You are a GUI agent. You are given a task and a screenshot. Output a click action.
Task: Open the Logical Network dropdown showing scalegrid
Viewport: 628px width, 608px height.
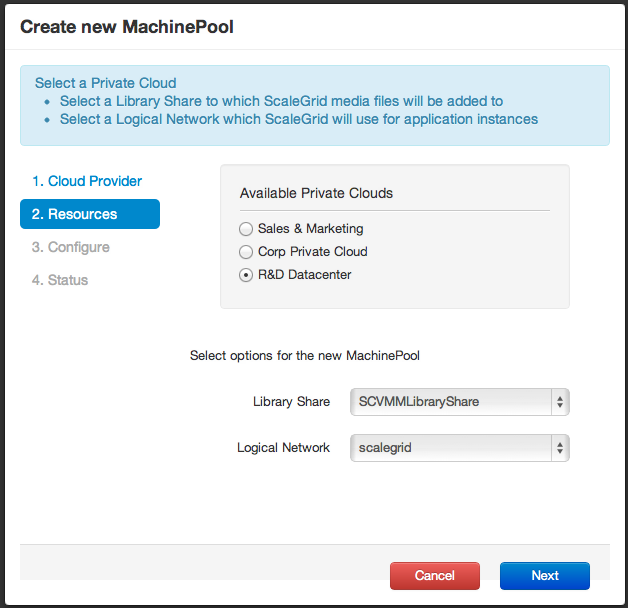[450, 448]
